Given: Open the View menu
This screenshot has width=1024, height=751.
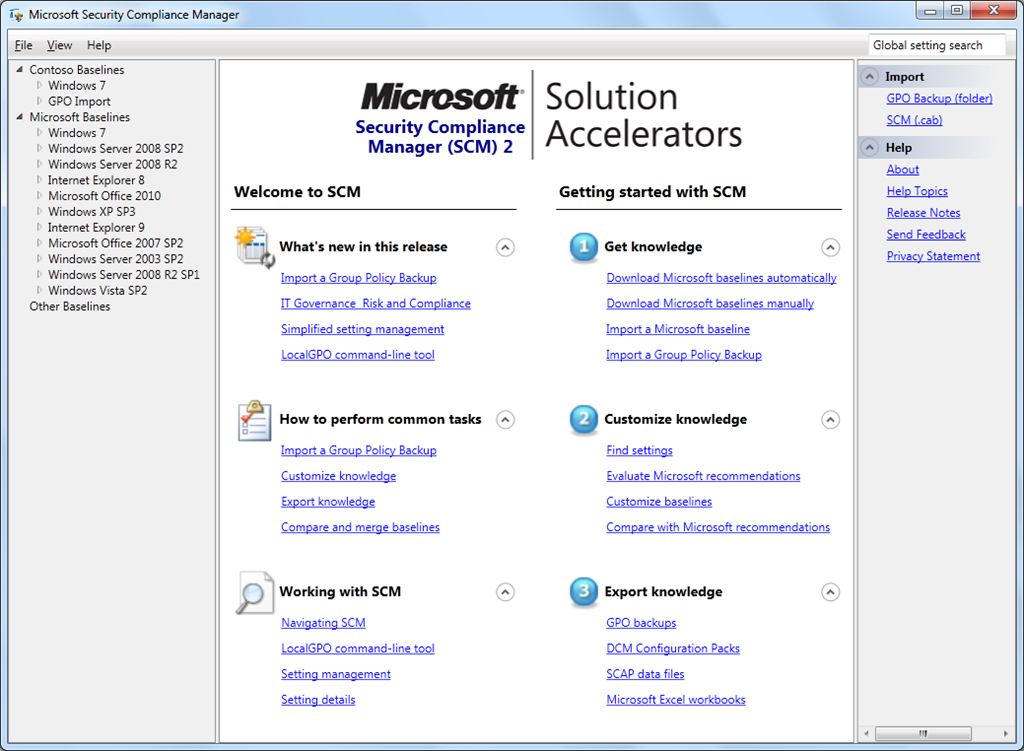Looking at the screenshot, I should [x=59, y=45].
